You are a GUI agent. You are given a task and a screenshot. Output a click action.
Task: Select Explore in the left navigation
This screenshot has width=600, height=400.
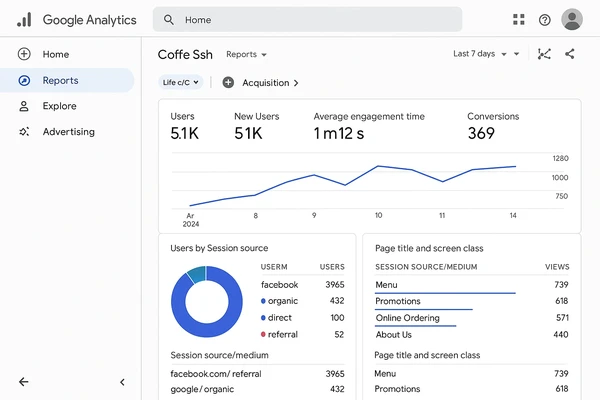point(59,106)
